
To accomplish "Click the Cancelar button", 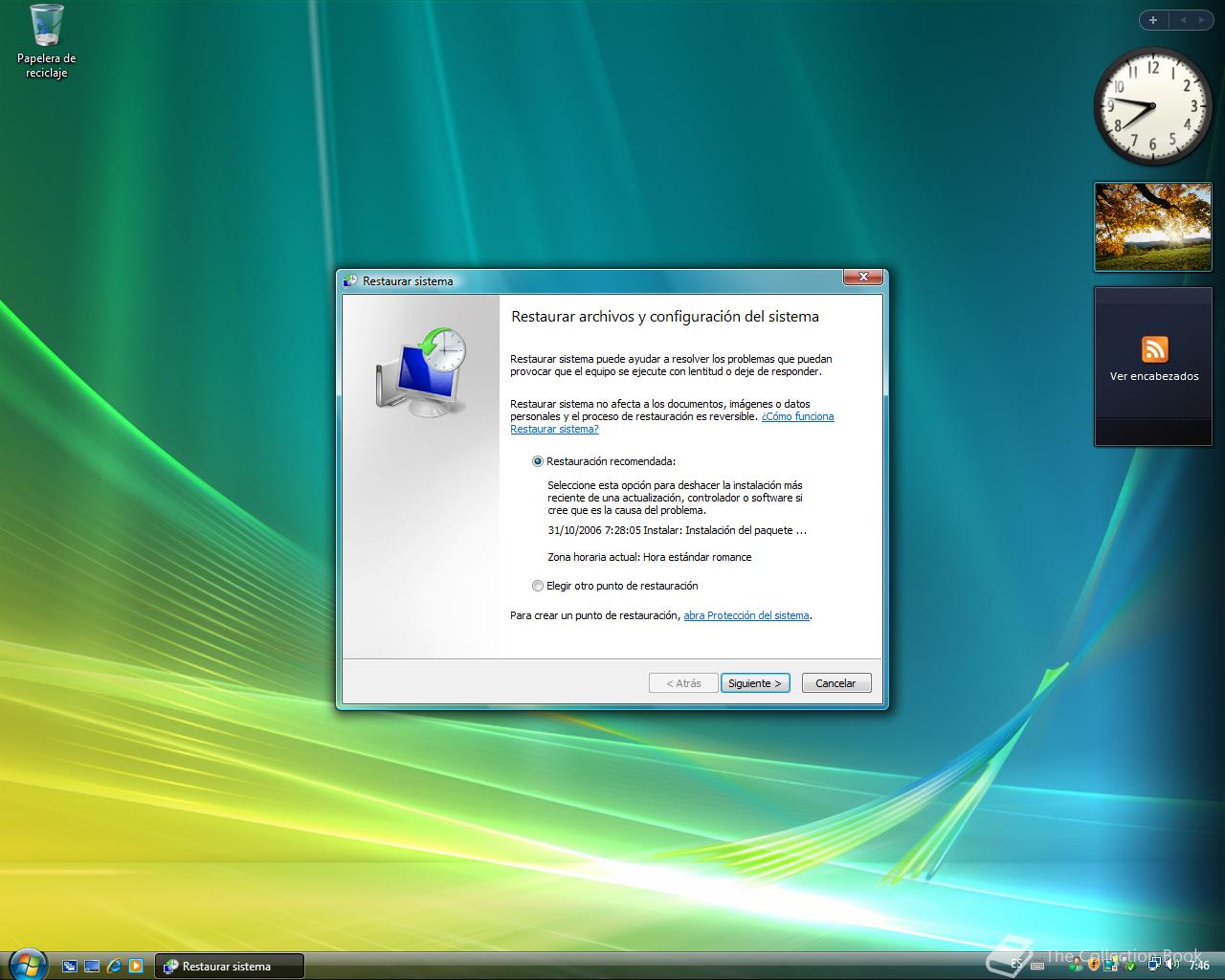I will (x=835, y=683).
